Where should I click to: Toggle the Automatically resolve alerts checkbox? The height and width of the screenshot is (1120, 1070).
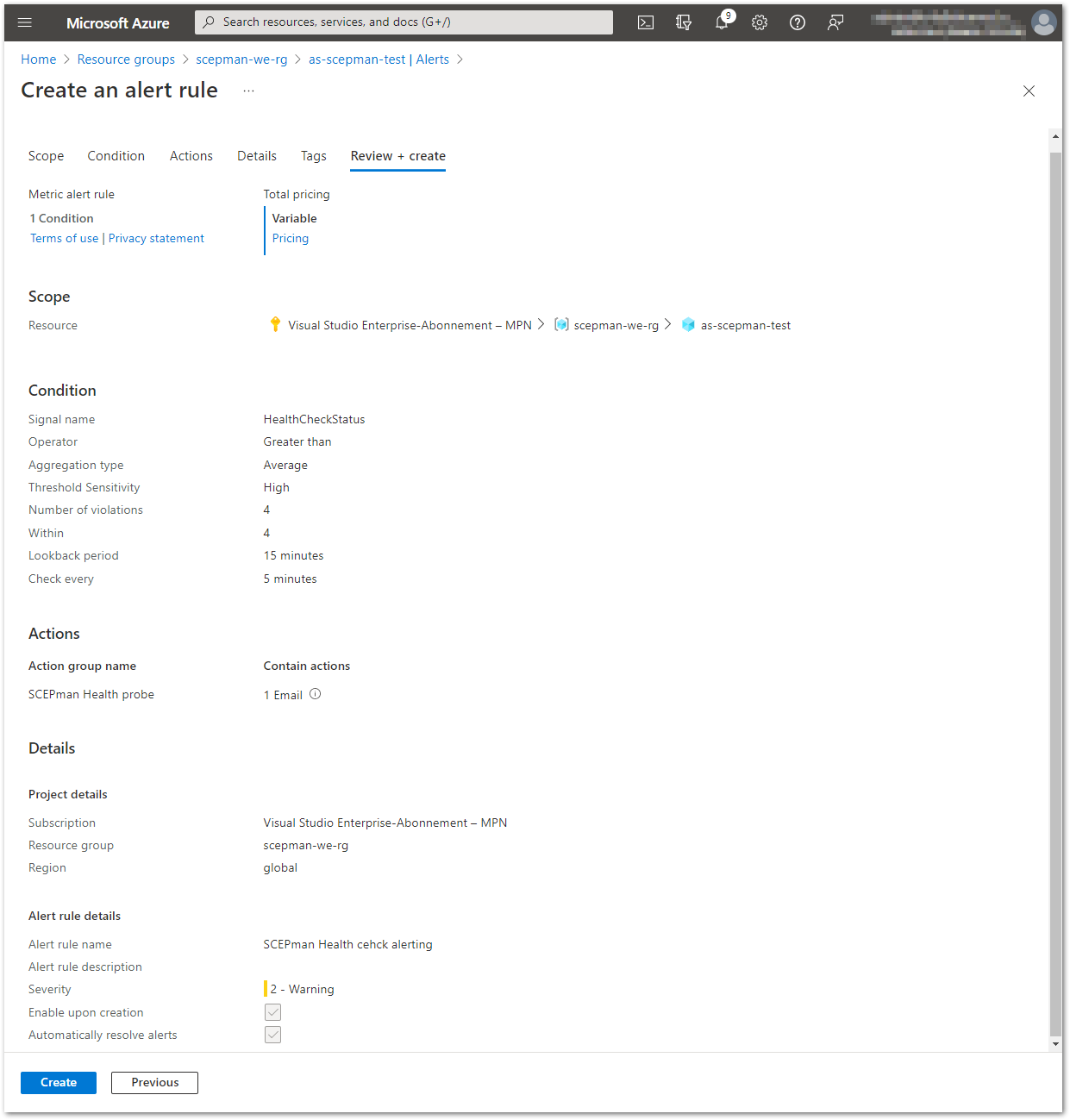[x=272, y=1035]
